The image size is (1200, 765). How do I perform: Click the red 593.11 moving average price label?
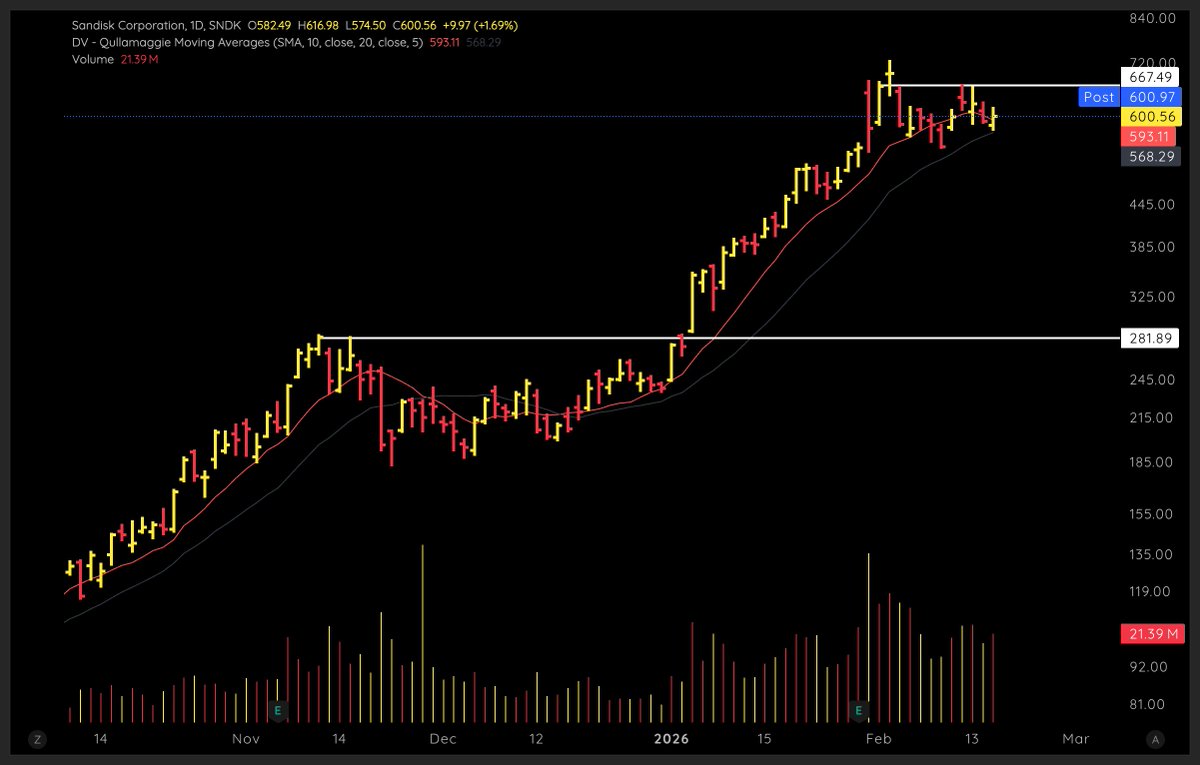pyautogui.click(x=1151, y=136)
